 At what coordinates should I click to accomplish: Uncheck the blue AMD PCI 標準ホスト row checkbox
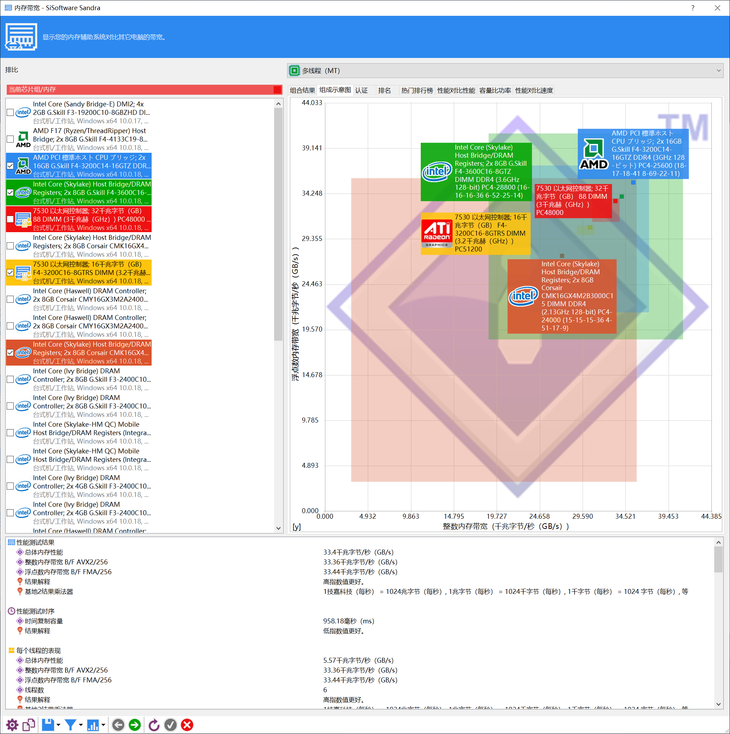pyautogui.click(x=10, y=166)
